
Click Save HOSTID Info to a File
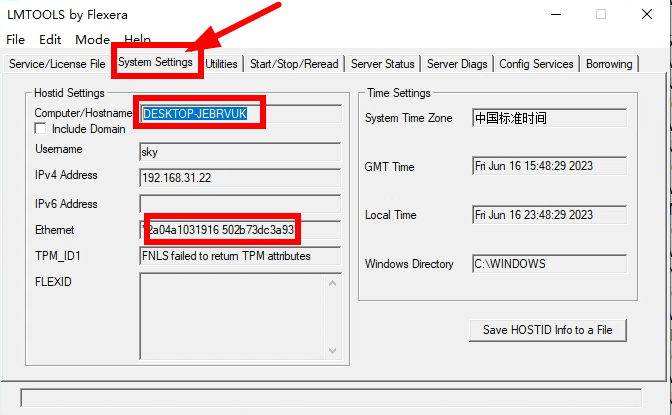click(548, 330)
